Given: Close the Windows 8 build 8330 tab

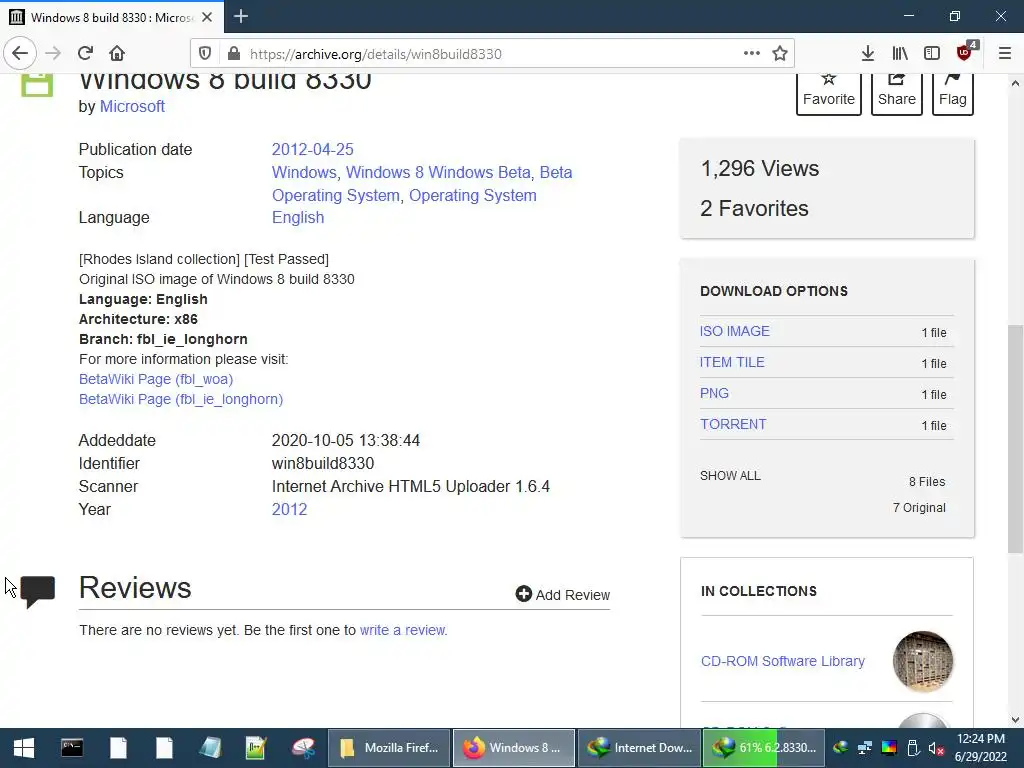Looking at the screenshot, I should (x=207, y=17).
